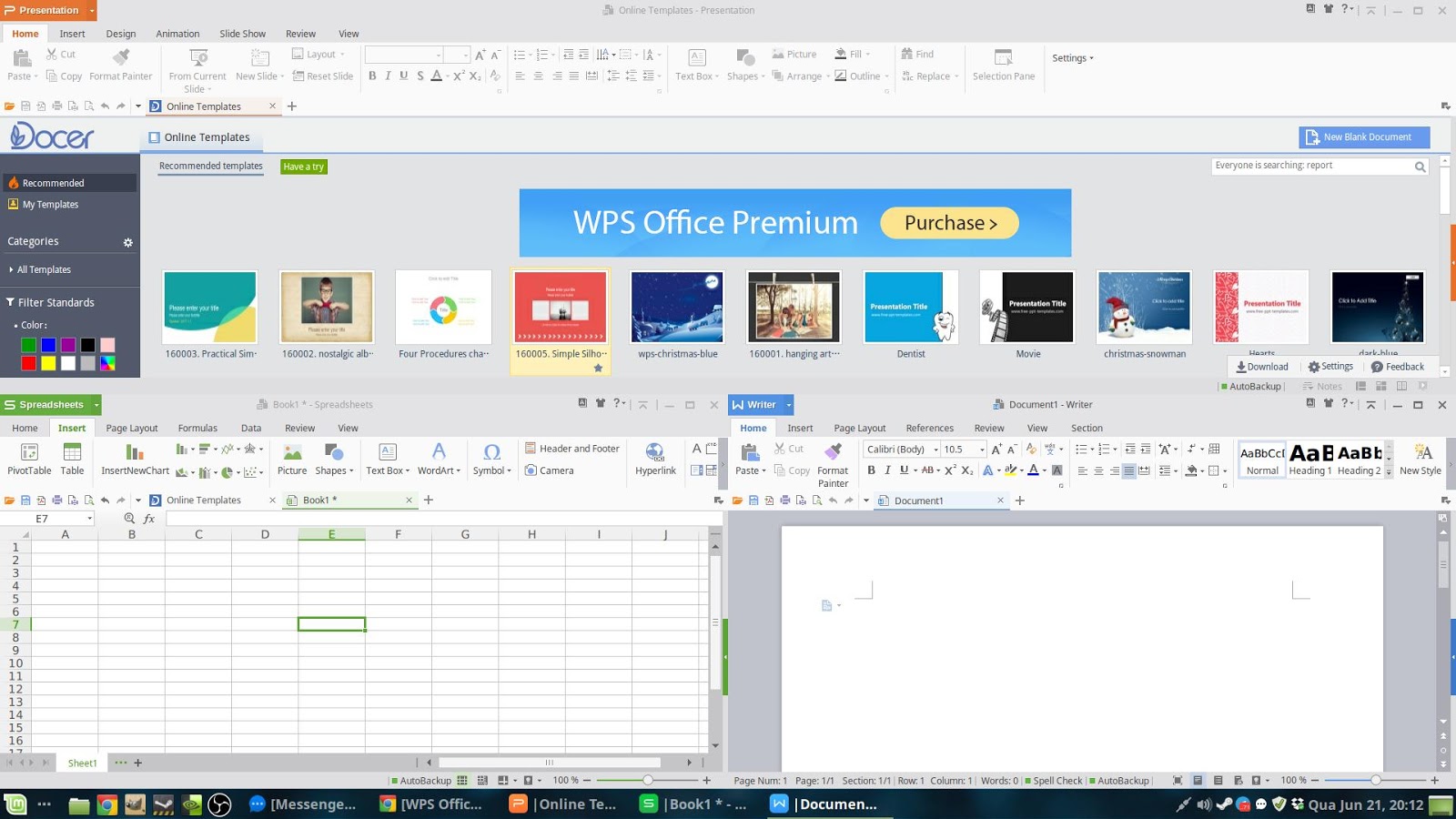Open the Writer application menu arrow
This screenshot has width=1456, height=819.
(789, 405)
